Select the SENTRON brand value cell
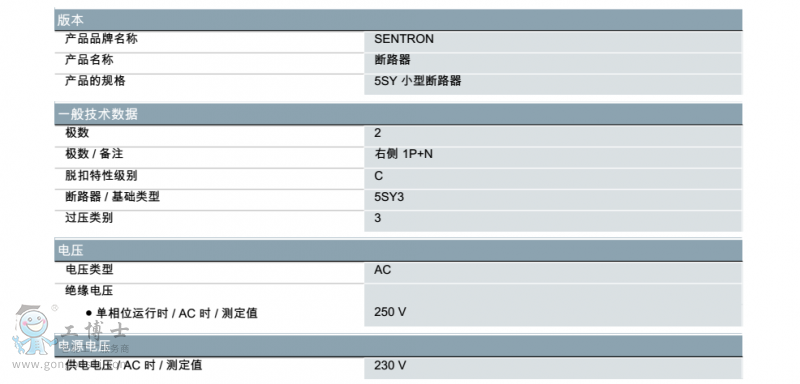 (x=553, y=42)
